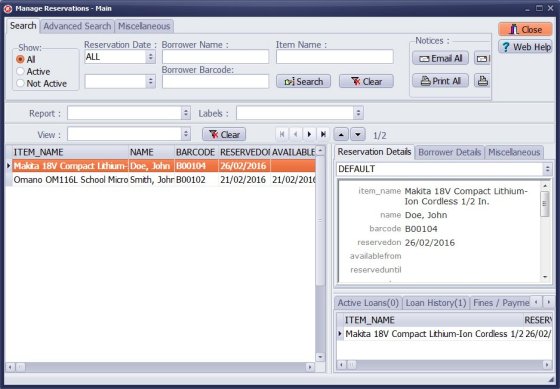
Task: Click scroll-down arrow of reservations list scrollbar
Action: click(x=320, y=357)
